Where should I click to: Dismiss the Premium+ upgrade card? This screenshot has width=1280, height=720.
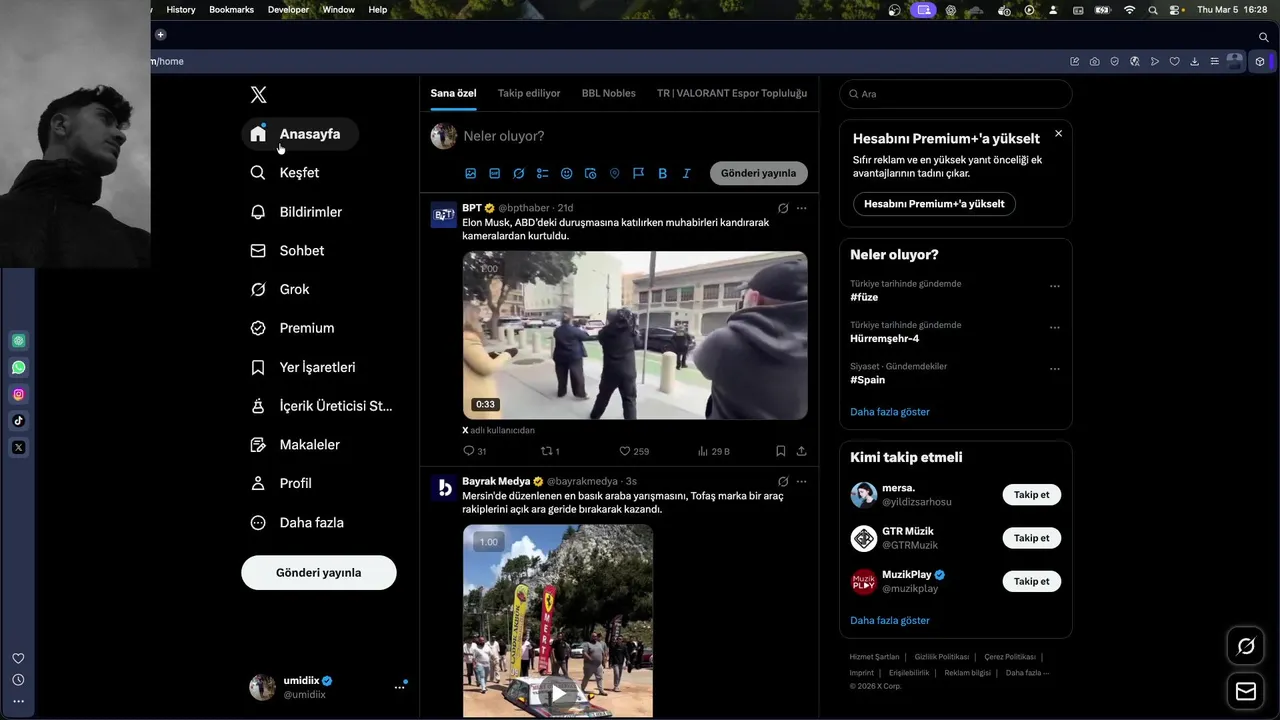[x=1058, y=133]
